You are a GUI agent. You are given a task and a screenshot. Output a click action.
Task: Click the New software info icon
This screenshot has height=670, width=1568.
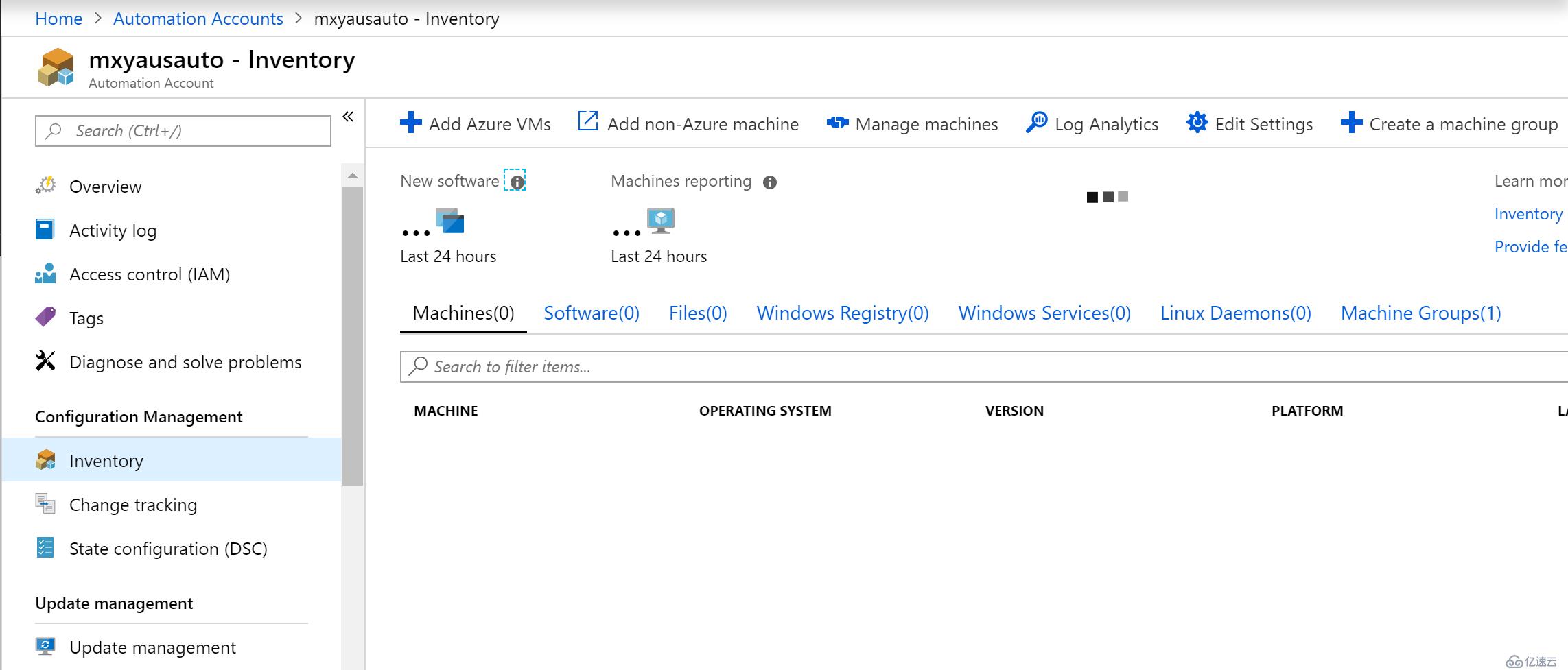point(517,182)
